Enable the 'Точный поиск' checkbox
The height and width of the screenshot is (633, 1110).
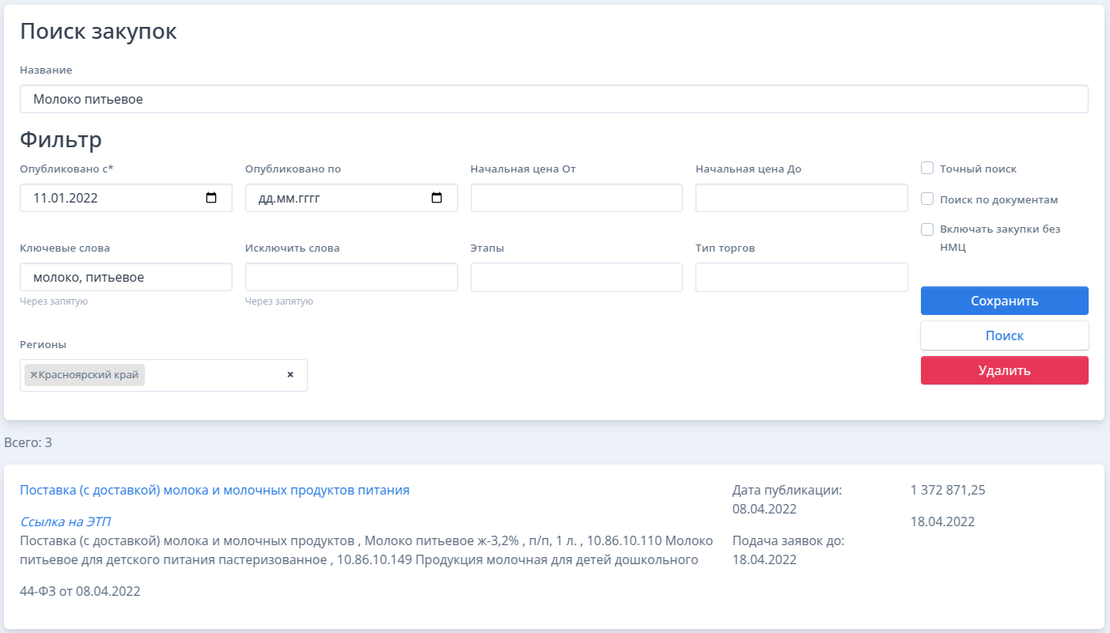point(927,169)
